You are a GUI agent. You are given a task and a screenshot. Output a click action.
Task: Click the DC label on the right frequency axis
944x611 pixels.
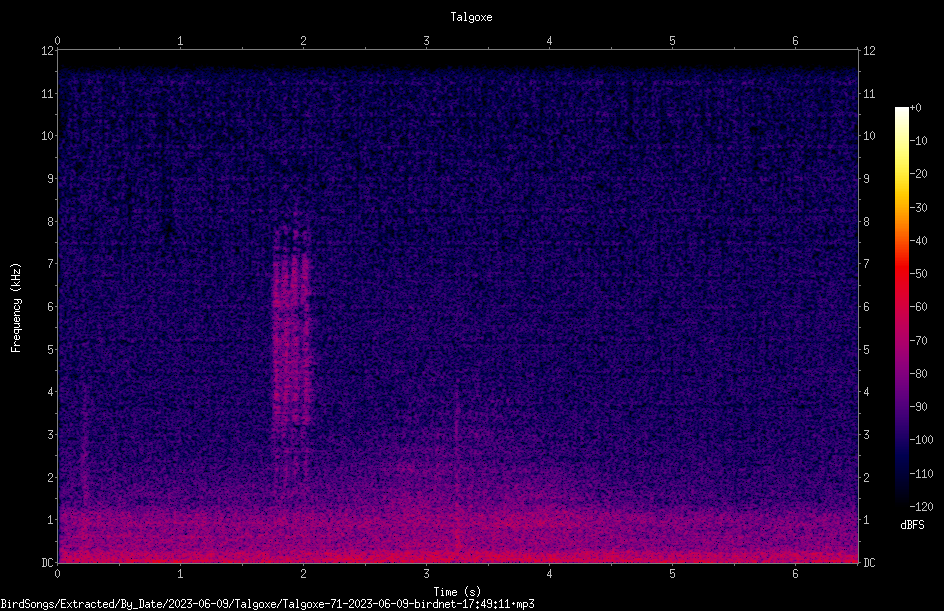[x=869, y=563]
